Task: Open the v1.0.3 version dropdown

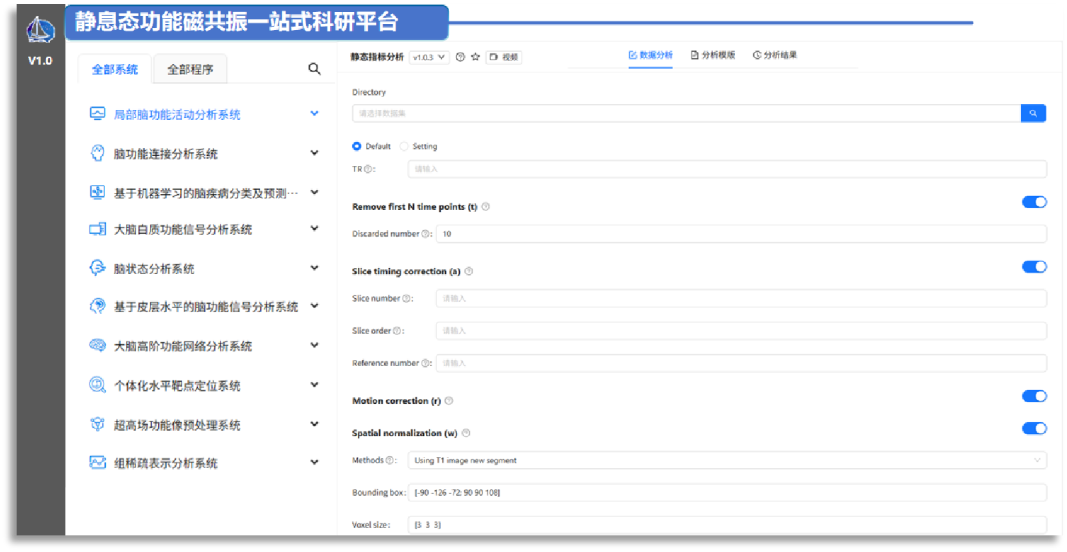Action: (430, 57)
